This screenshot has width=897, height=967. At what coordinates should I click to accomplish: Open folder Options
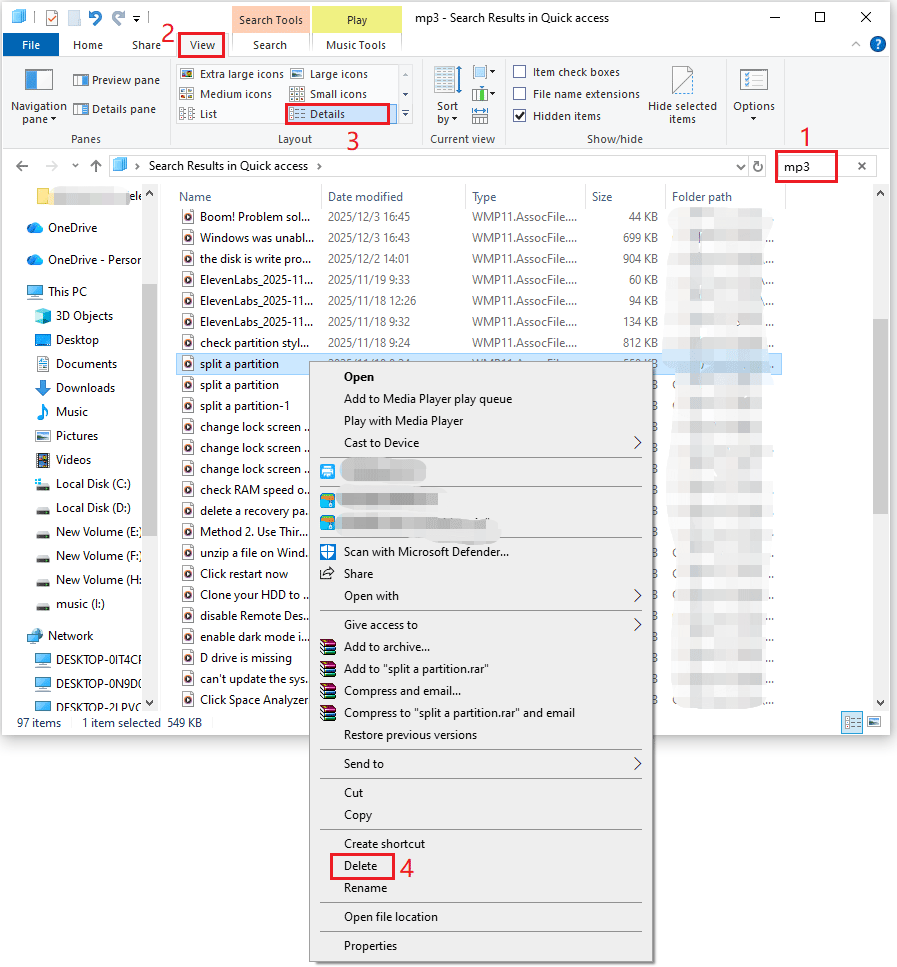point(753,95)
